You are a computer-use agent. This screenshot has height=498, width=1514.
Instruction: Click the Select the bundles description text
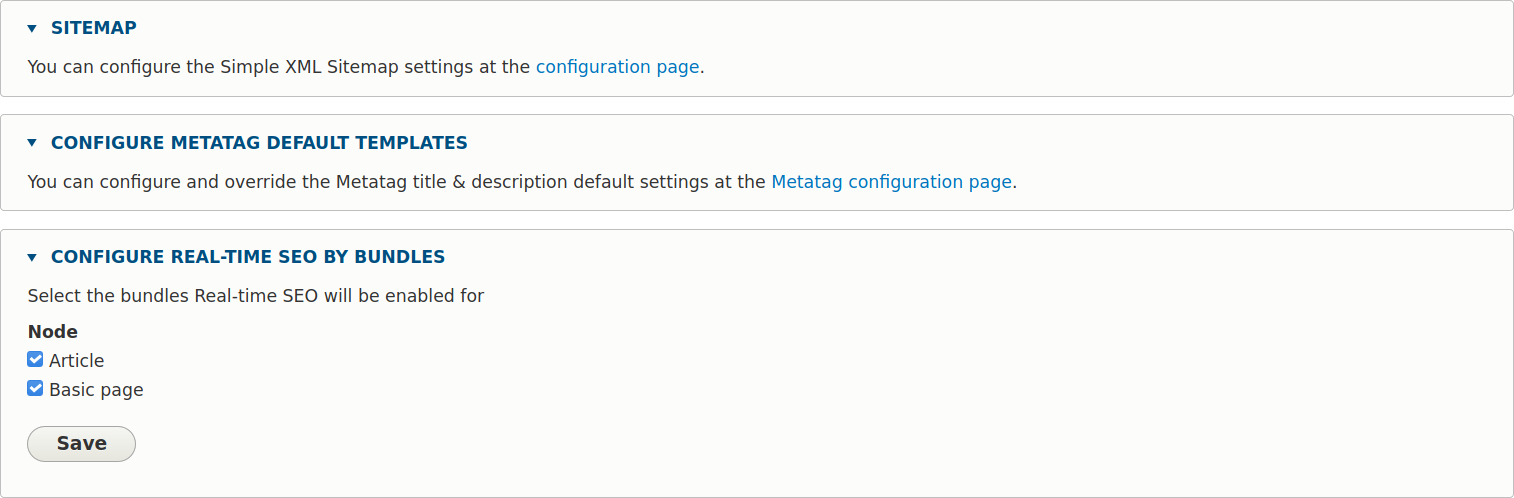pyautogui.click(x=255, y=296)
